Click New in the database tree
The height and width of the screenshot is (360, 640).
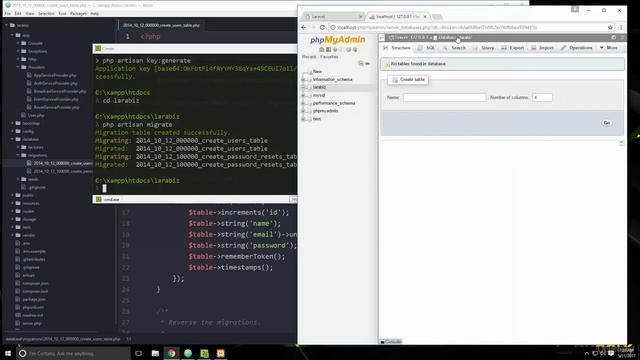tap(317, 71)
